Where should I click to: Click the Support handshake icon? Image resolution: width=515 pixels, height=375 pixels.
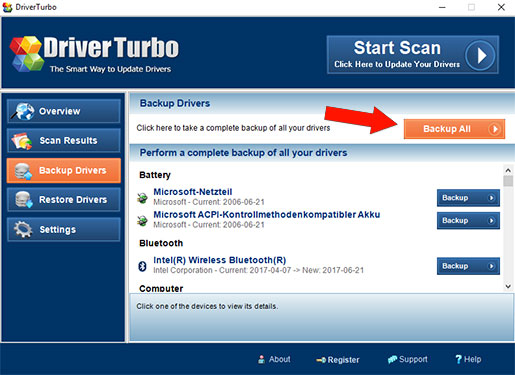(x=392, y=359)
